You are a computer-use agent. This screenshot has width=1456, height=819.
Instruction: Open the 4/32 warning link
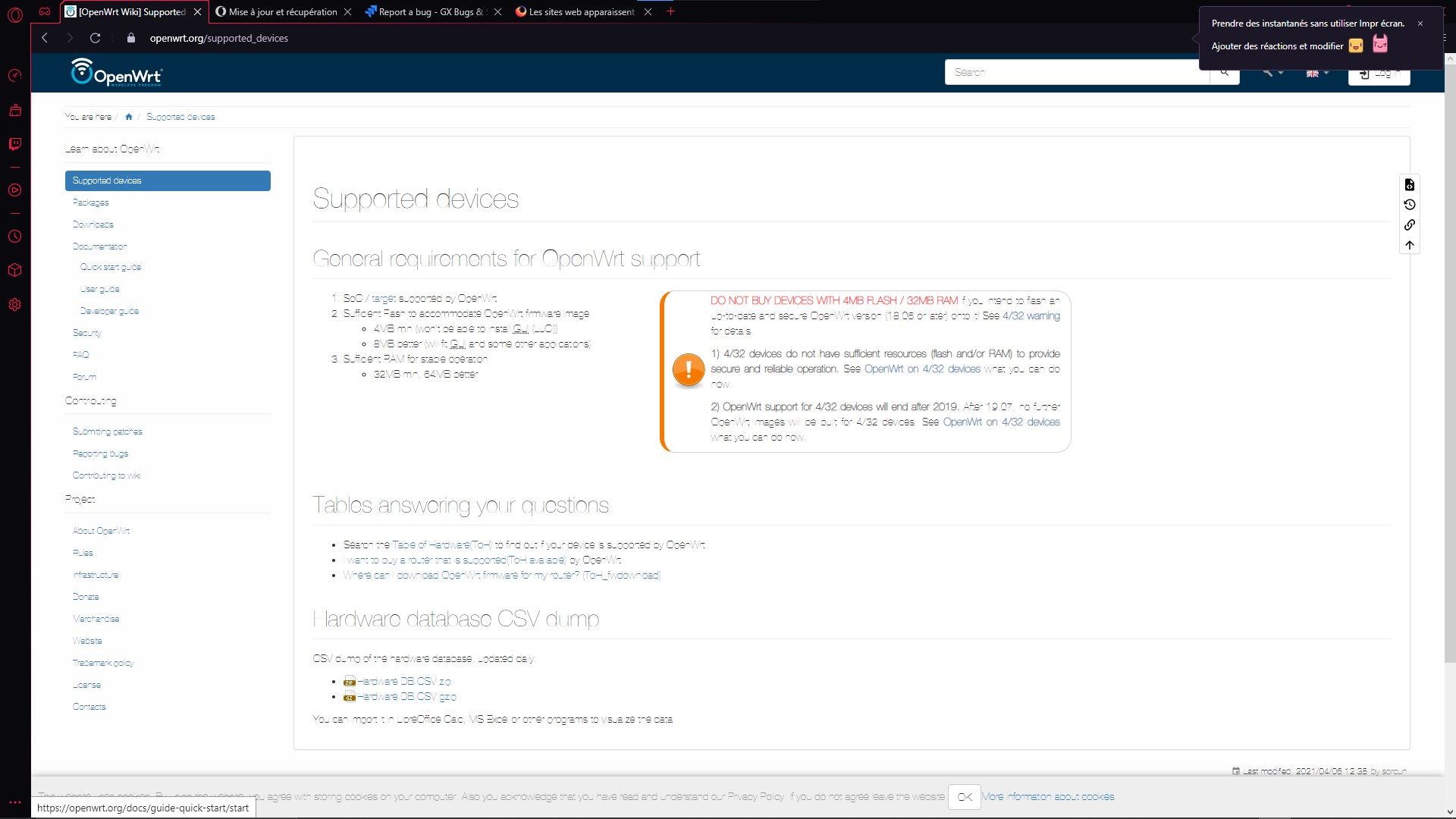1031,315
